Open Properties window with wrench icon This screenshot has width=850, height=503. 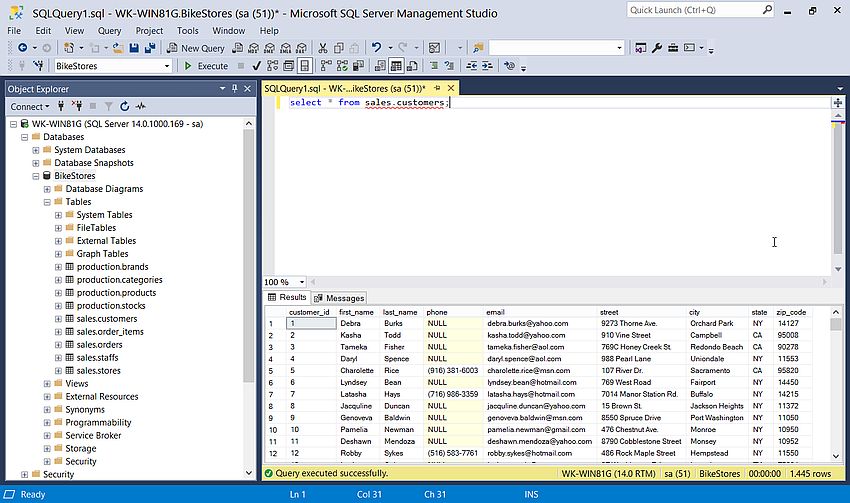coord(657,48)
